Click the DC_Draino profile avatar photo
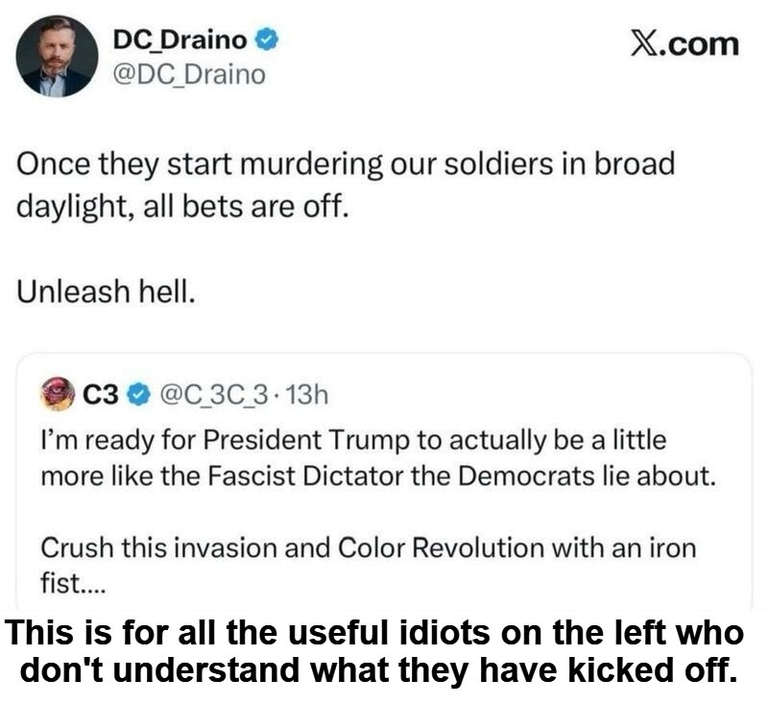This screenshot has height=704, width=768. click(57, 56)
